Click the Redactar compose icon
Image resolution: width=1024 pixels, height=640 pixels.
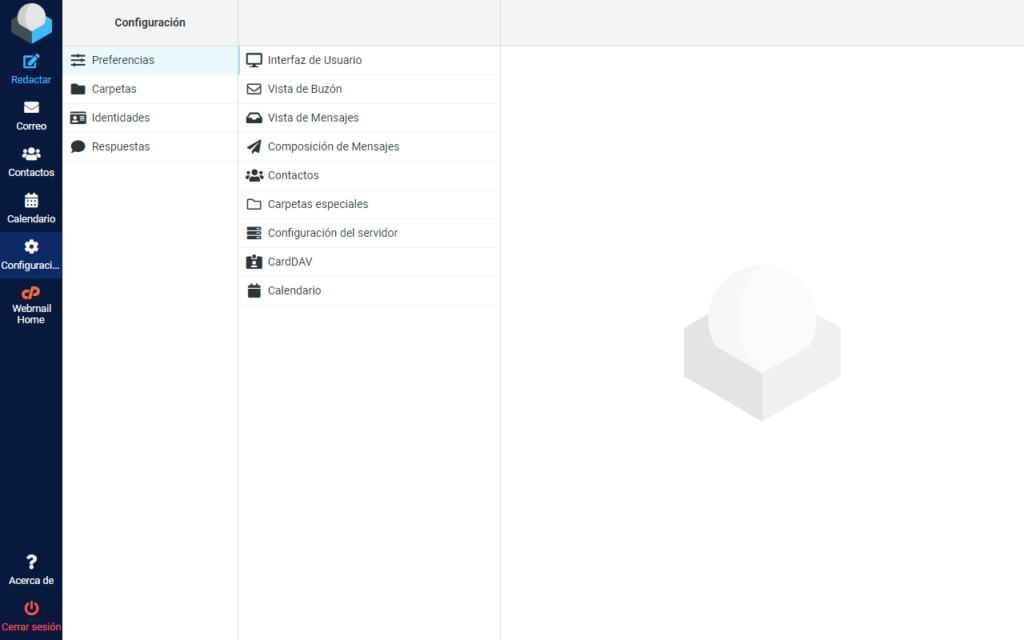pyautogui.click(x=31, y=62)
